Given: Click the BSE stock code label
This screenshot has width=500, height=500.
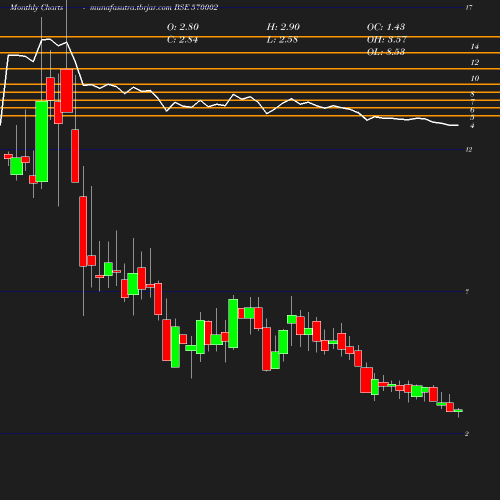Looking at the screenshot, I should coord(196,7).
